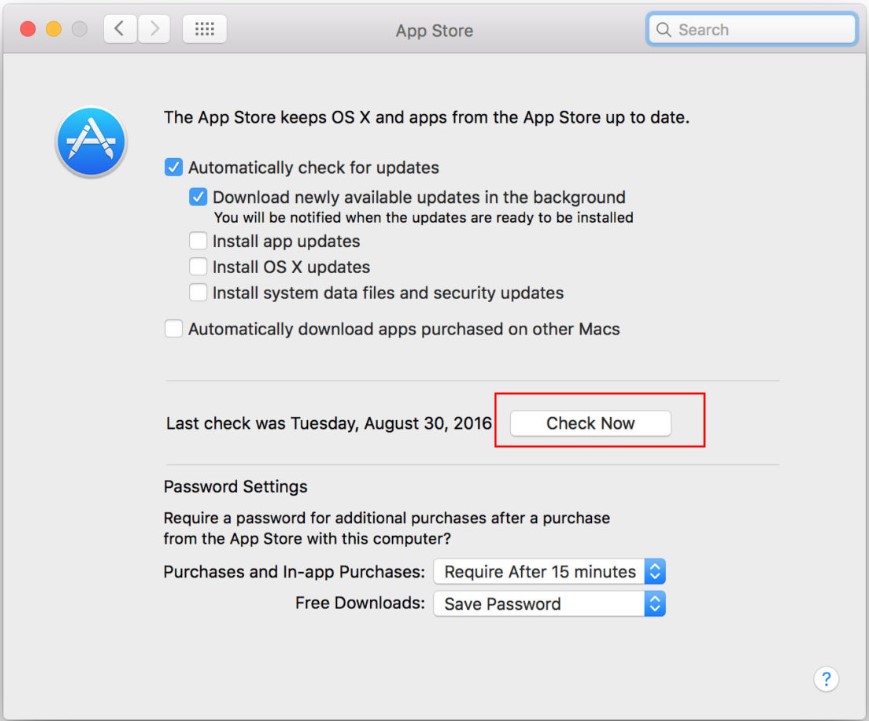Open Purchases and In-app Purchases dropdown
869x721 pixels.
(549, 571)
